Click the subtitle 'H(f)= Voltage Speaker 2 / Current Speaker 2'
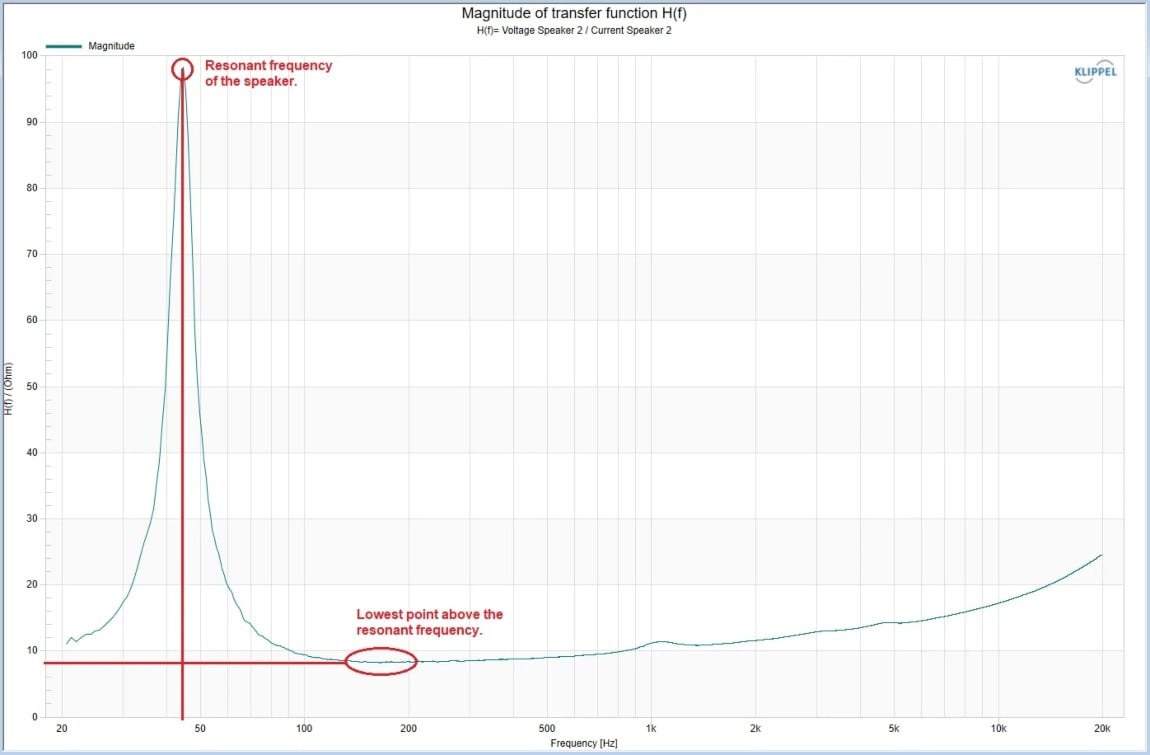1150x755 pixels. tap(574, 30)
